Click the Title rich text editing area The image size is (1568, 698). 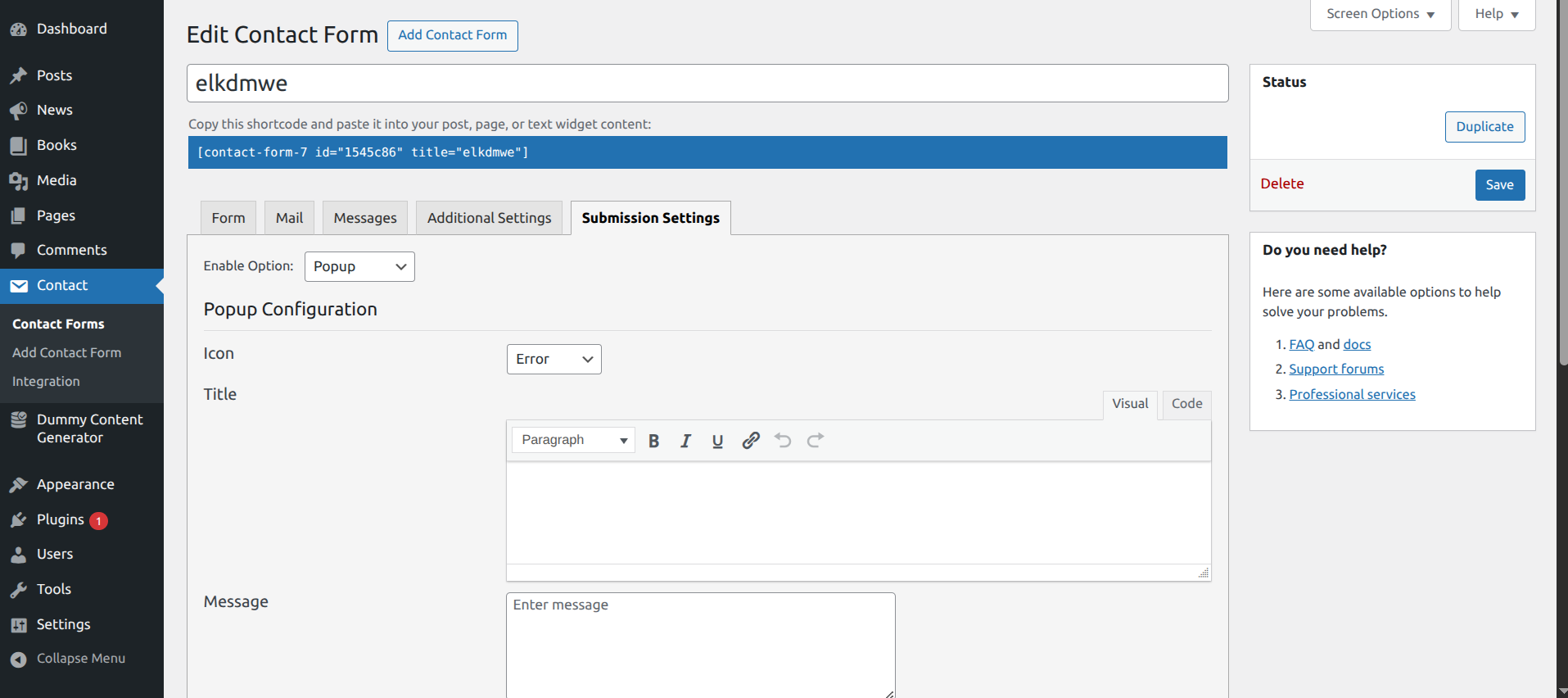tap(858, 513)
